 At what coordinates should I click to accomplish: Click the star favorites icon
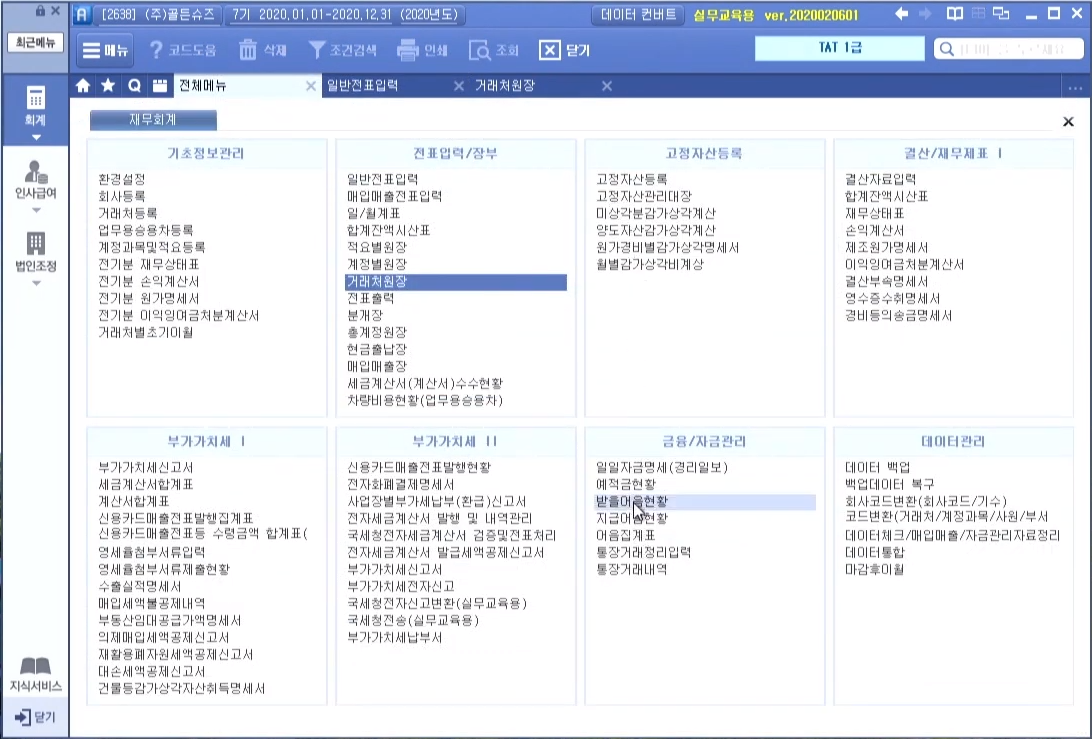[x=108, y=86]
